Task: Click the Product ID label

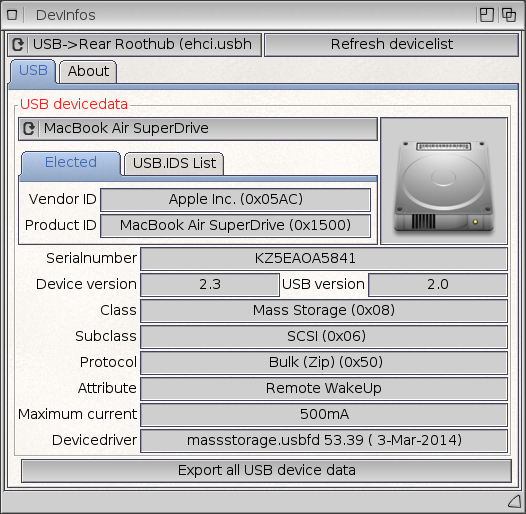Action: pos(61,225)
